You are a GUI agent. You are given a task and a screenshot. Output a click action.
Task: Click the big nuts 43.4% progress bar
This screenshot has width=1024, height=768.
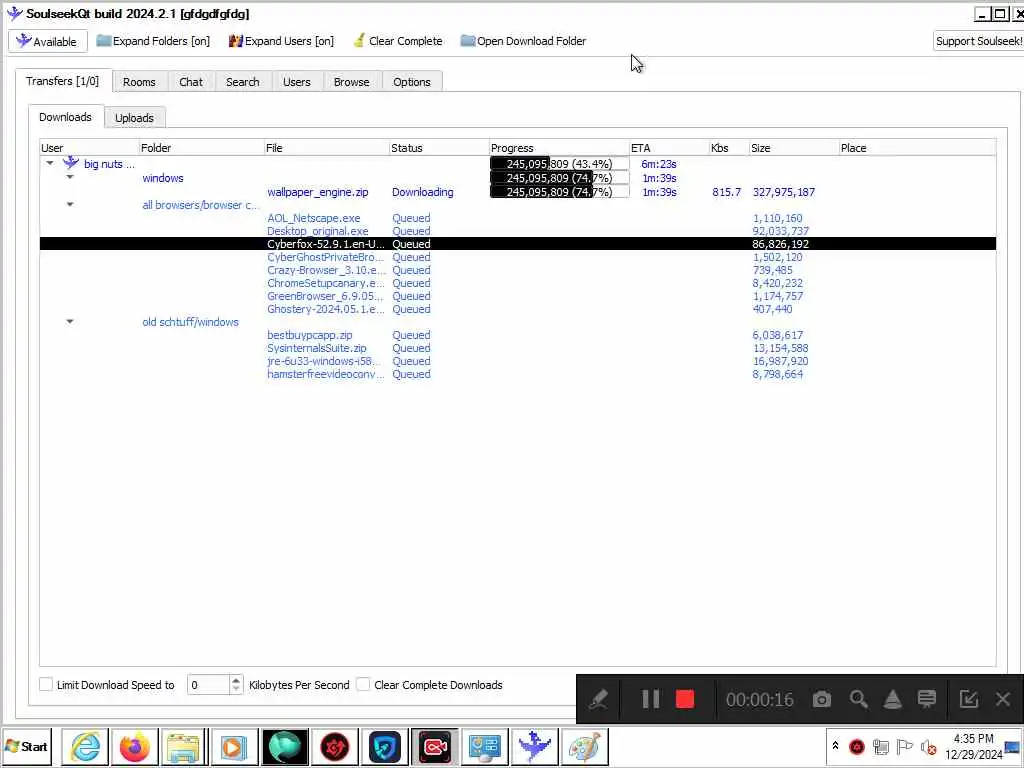pyautogui.click(x=559, y=164)
